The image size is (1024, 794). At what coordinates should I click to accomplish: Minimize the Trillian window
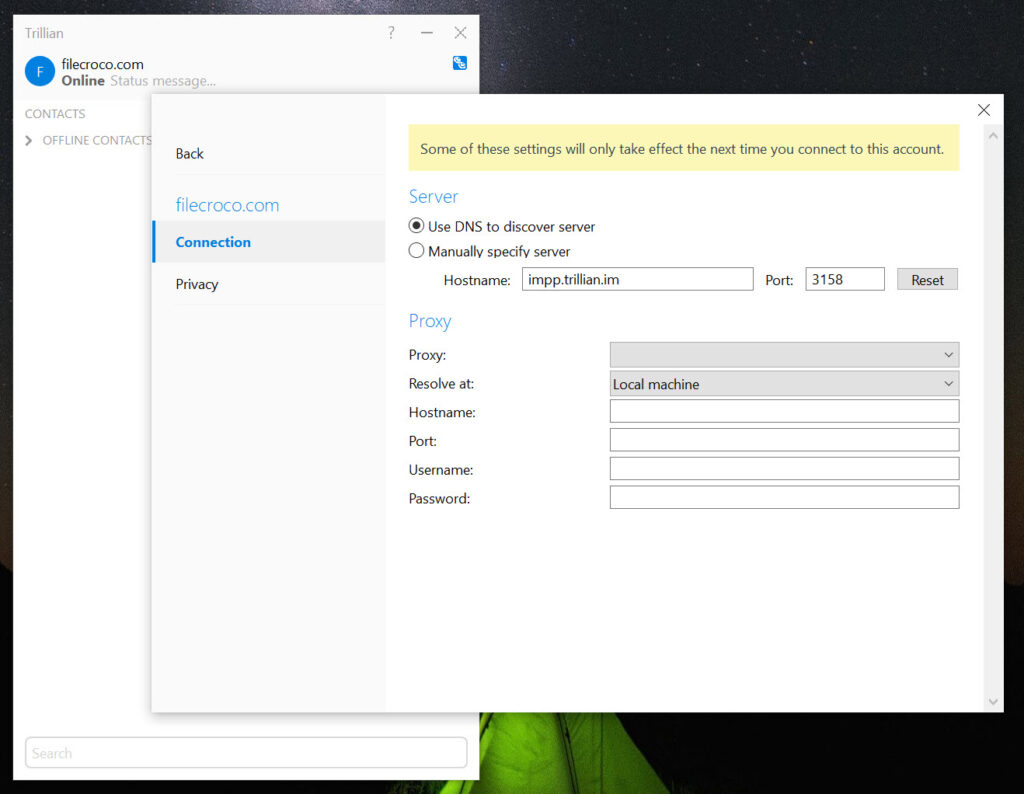[x=426, y=33]
